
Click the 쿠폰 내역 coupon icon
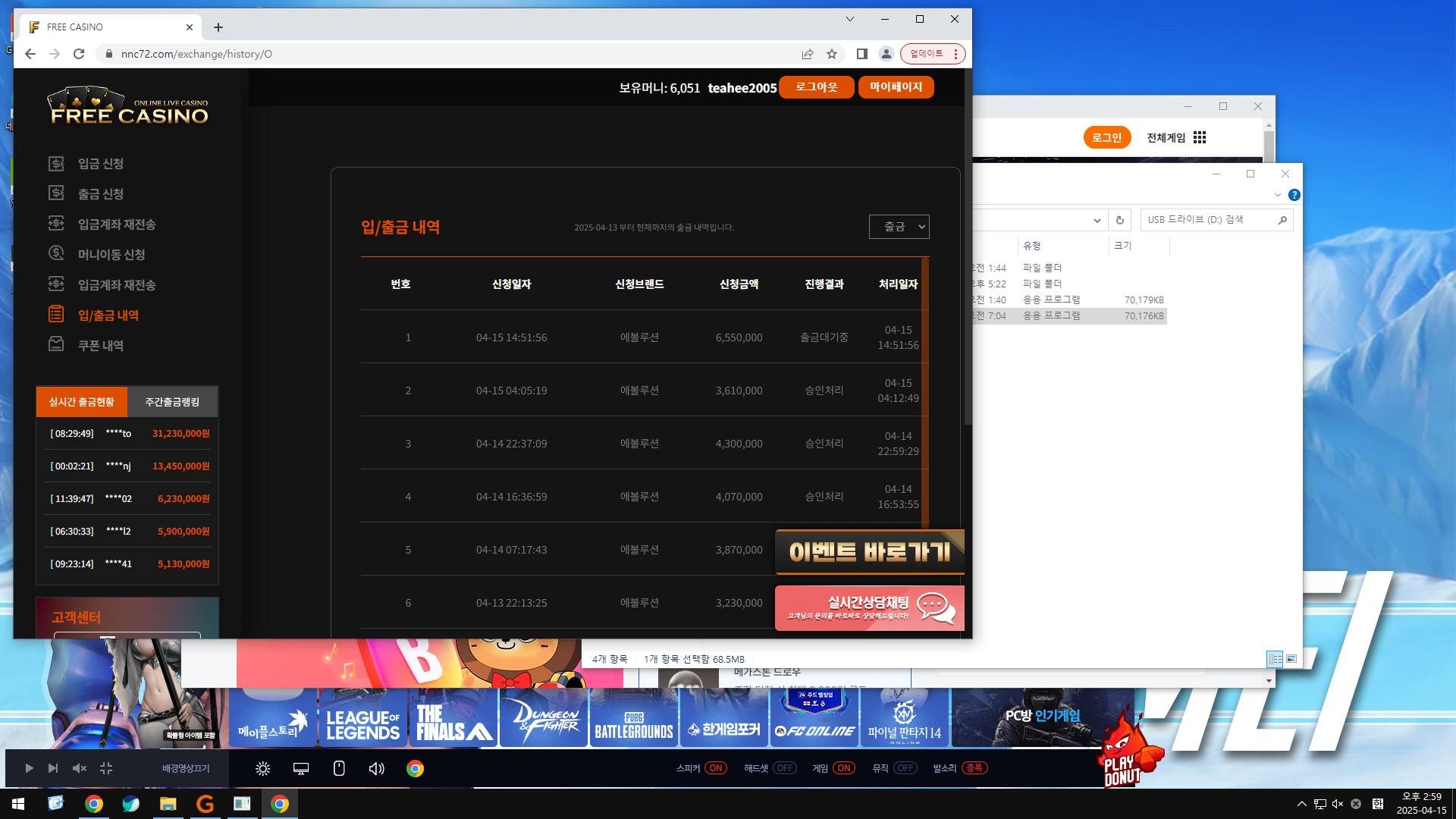(56, 344)
